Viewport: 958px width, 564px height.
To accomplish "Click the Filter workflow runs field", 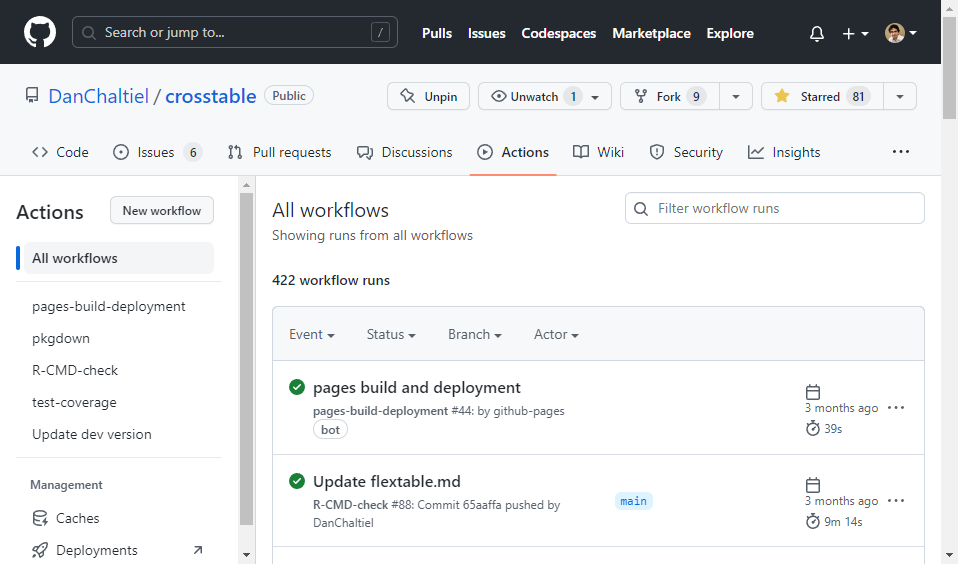I will [775, 208].
